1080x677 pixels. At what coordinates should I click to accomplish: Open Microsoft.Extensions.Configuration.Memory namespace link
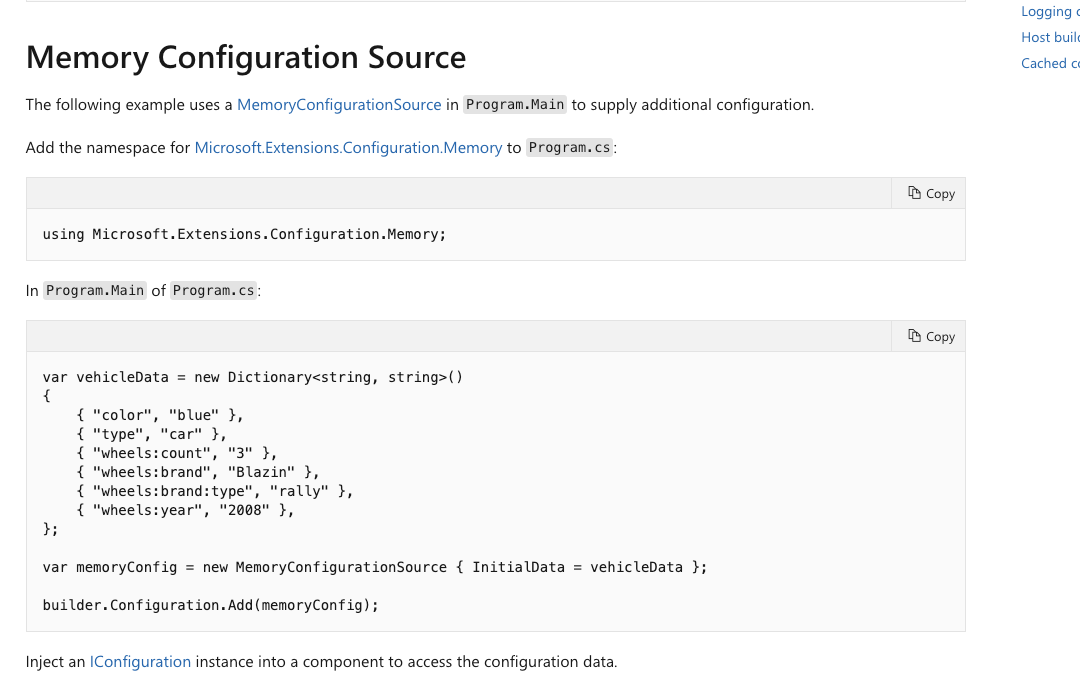tap(348, 147)
